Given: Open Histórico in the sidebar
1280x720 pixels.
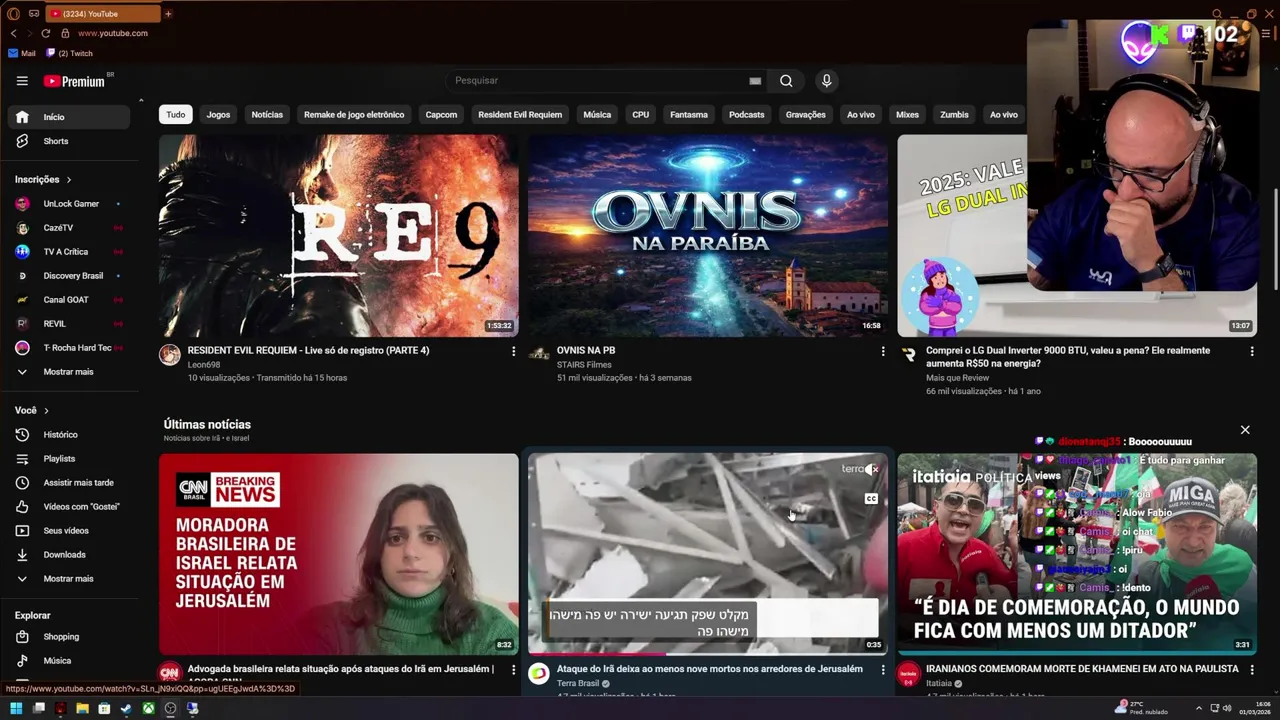Looking at the screenshot, I should pos(69,435).
